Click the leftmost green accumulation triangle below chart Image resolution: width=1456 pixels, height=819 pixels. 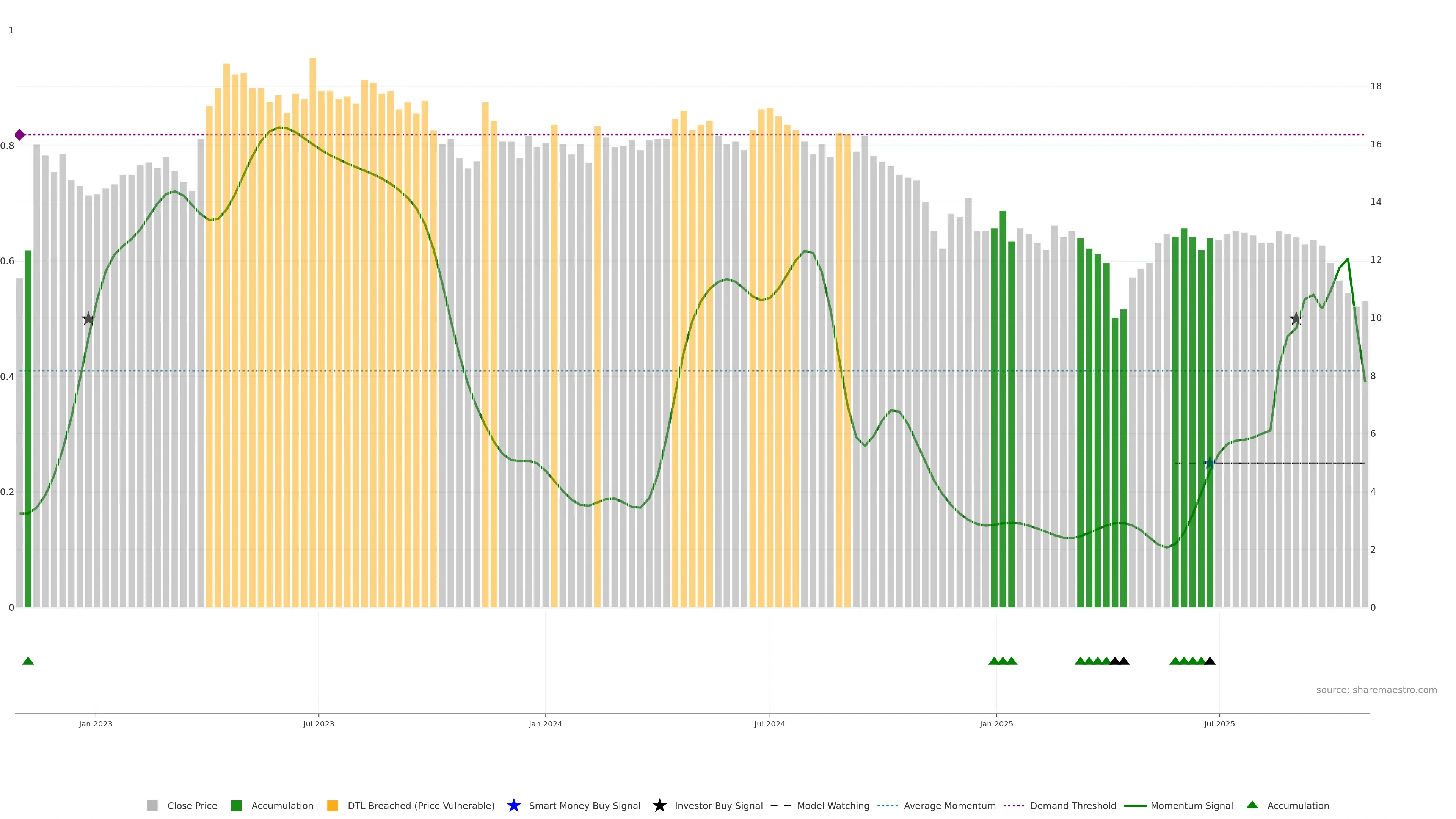(28, 661)
